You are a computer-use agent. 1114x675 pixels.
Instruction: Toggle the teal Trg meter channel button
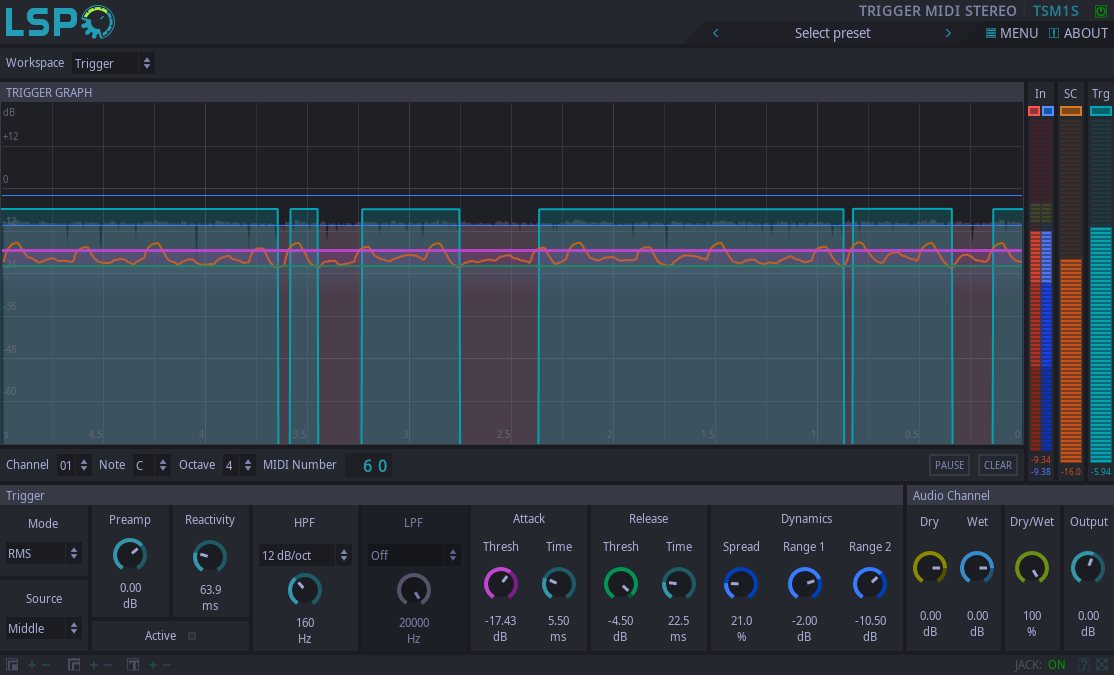coord(1100,111)
